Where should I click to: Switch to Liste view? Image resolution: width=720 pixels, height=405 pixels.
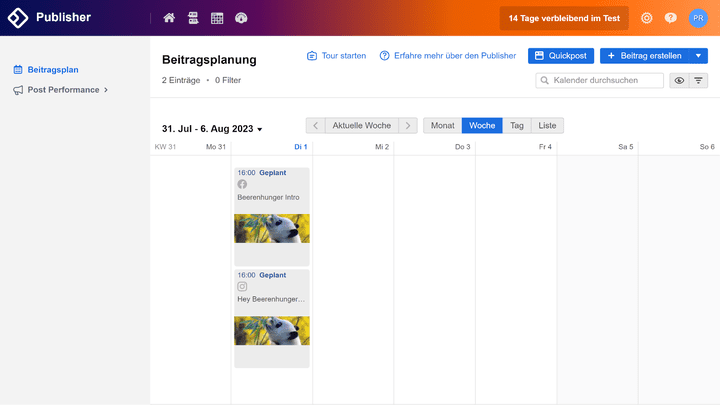[x=547, y=125]
